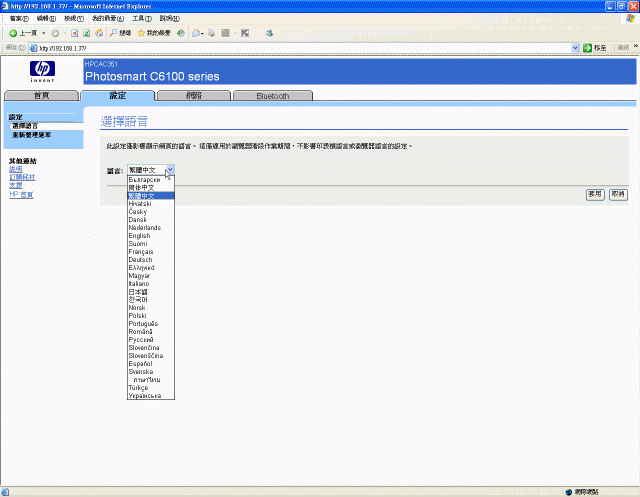Choose Nederlands from language list

[x=151, y=228]
